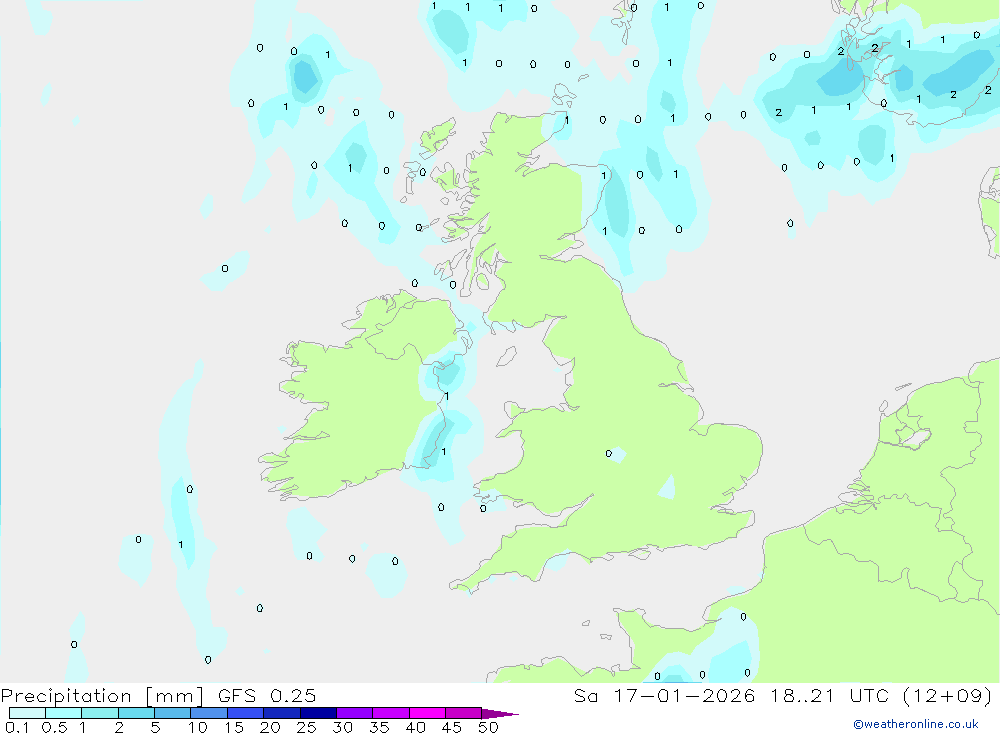Select the 2–5 mm legend color box
This screenshot has height=733, width=1000.
click(136, 713)
